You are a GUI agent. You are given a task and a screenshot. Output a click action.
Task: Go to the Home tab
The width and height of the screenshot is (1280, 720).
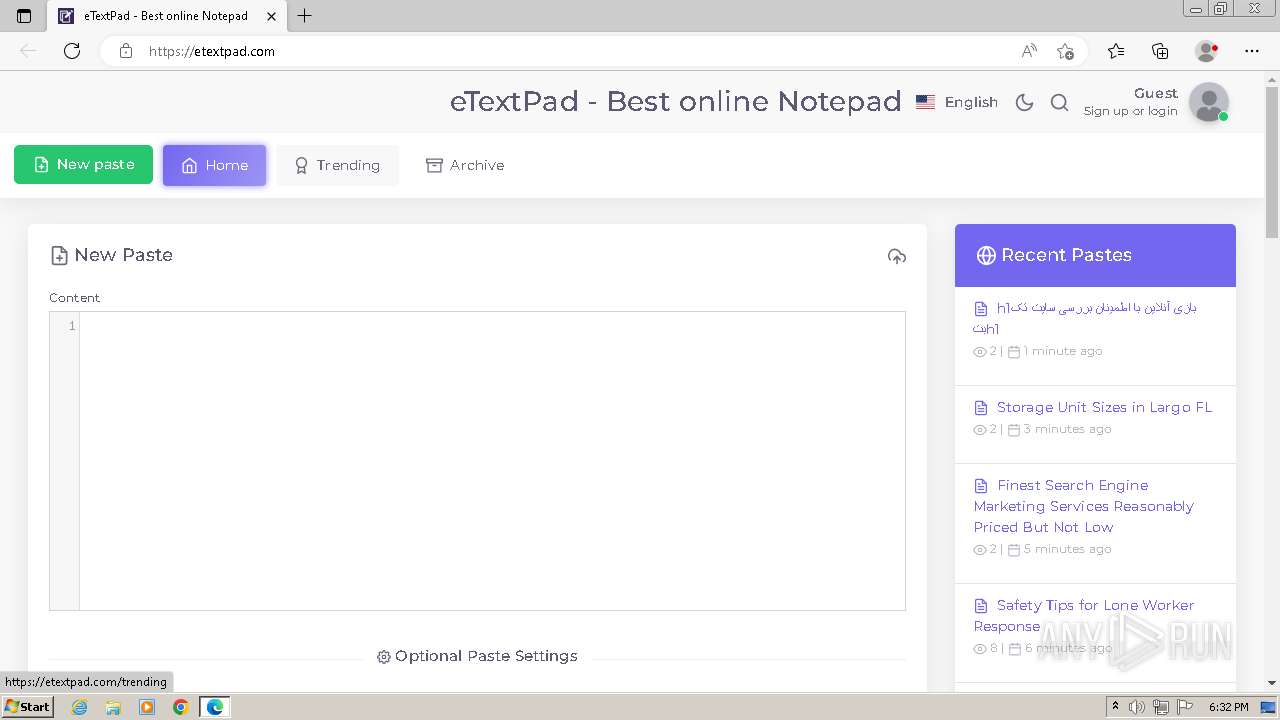[x=215, y=165]
